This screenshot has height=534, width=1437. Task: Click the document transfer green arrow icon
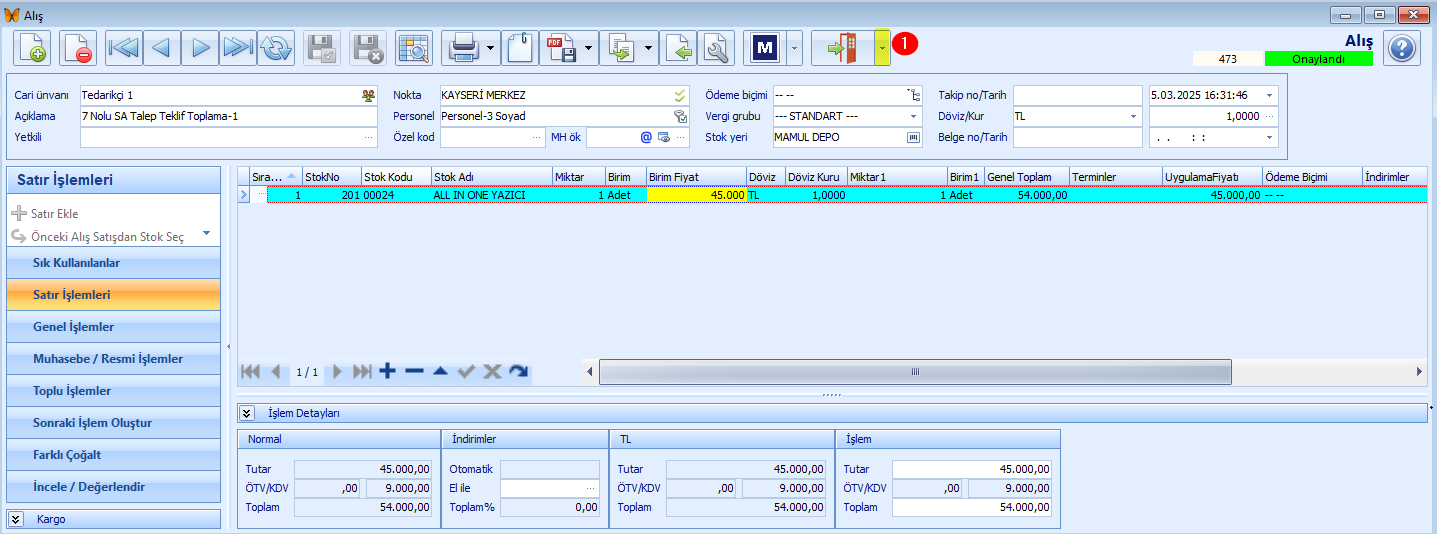tap(621, 48)
